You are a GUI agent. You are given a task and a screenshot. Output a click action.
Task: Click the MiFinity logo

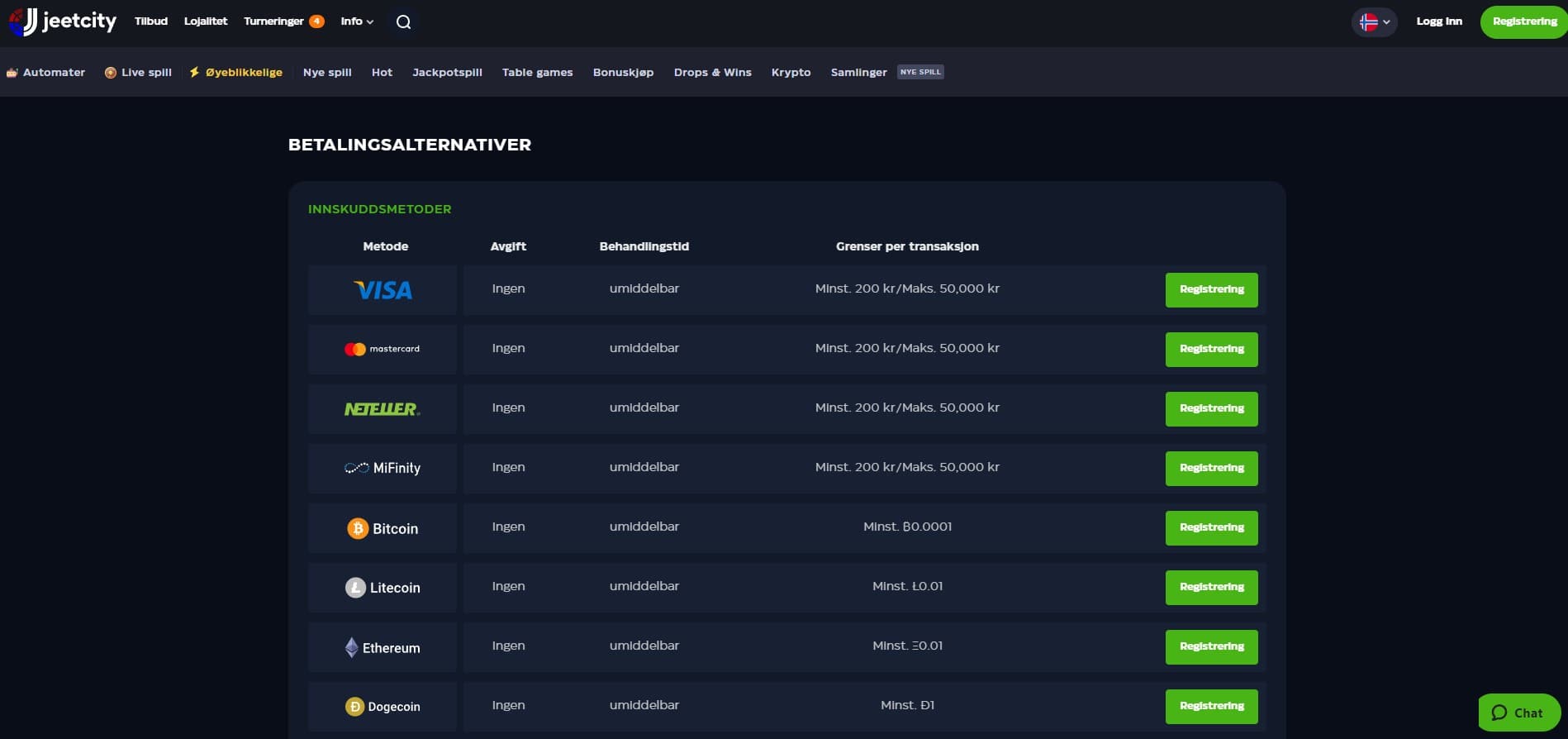pos(382,468)
